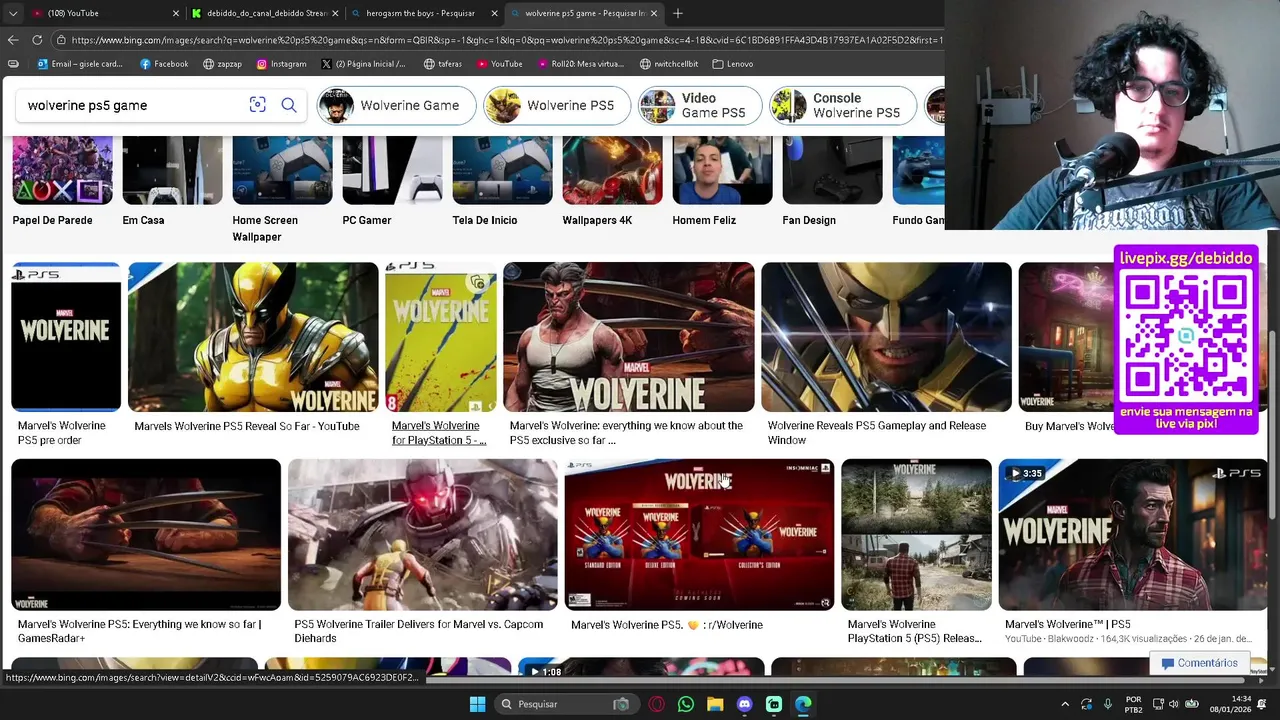Open the taferas bookmark
The height and width of the screenshot is (720, 1280).
coord(443,64)
